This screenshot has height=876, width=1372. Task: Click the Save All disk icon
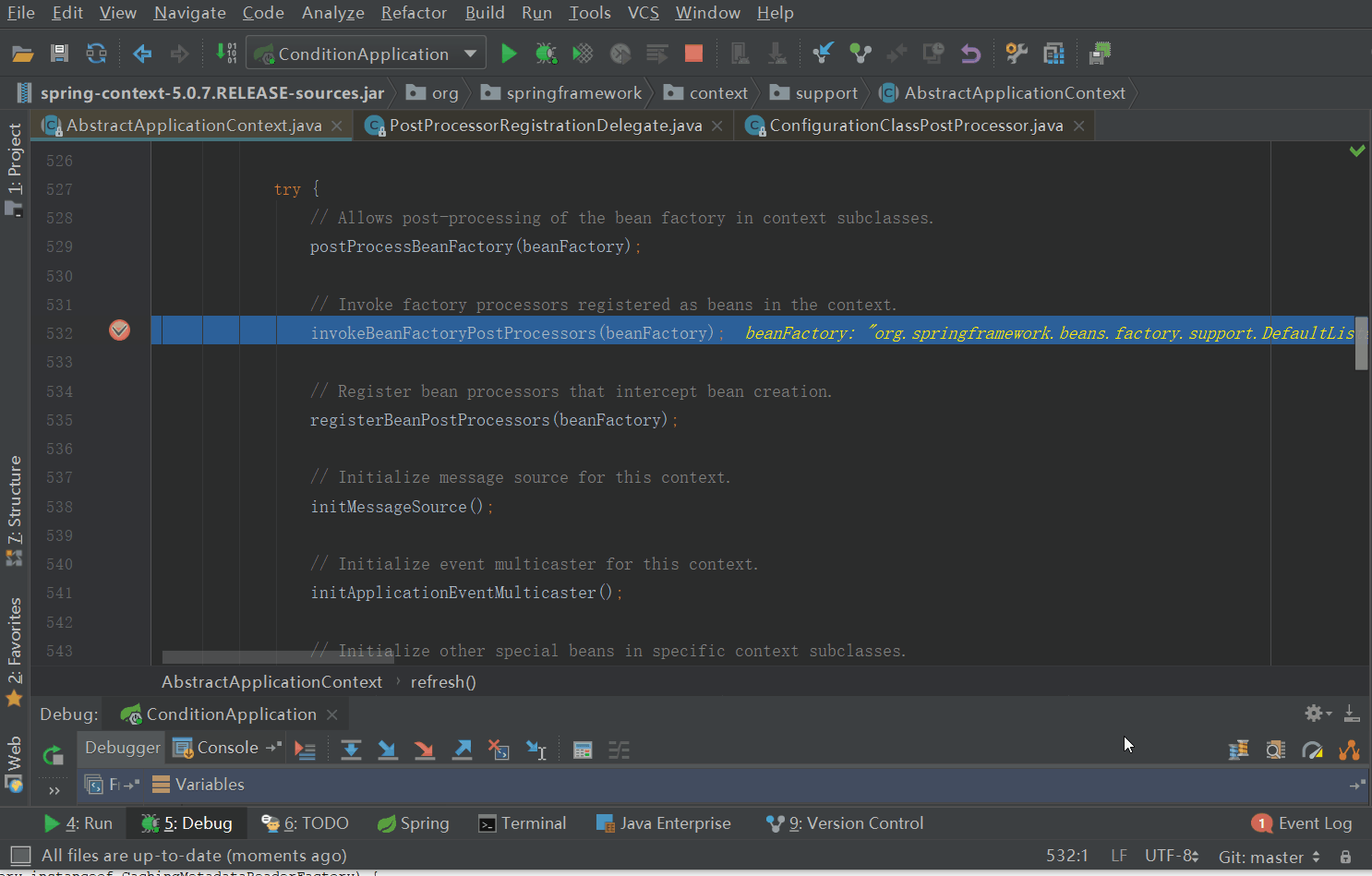click(59, 54)
